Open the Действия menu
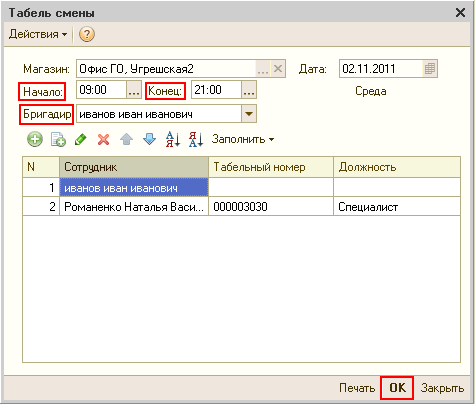Screen dimensions: 475x404 click(x=38, y=34)
